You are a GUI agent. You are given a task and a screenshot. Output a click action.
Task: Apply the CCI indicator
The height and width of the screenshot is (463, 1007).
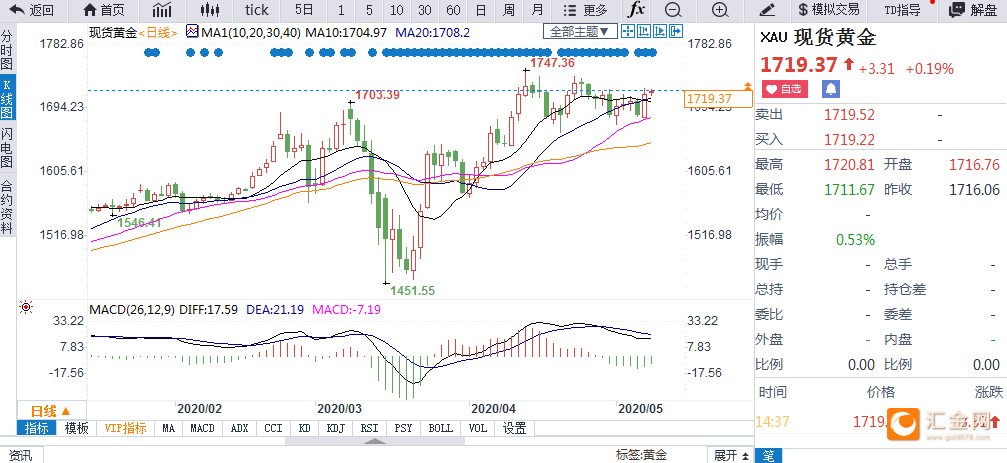tap(274, 428)
